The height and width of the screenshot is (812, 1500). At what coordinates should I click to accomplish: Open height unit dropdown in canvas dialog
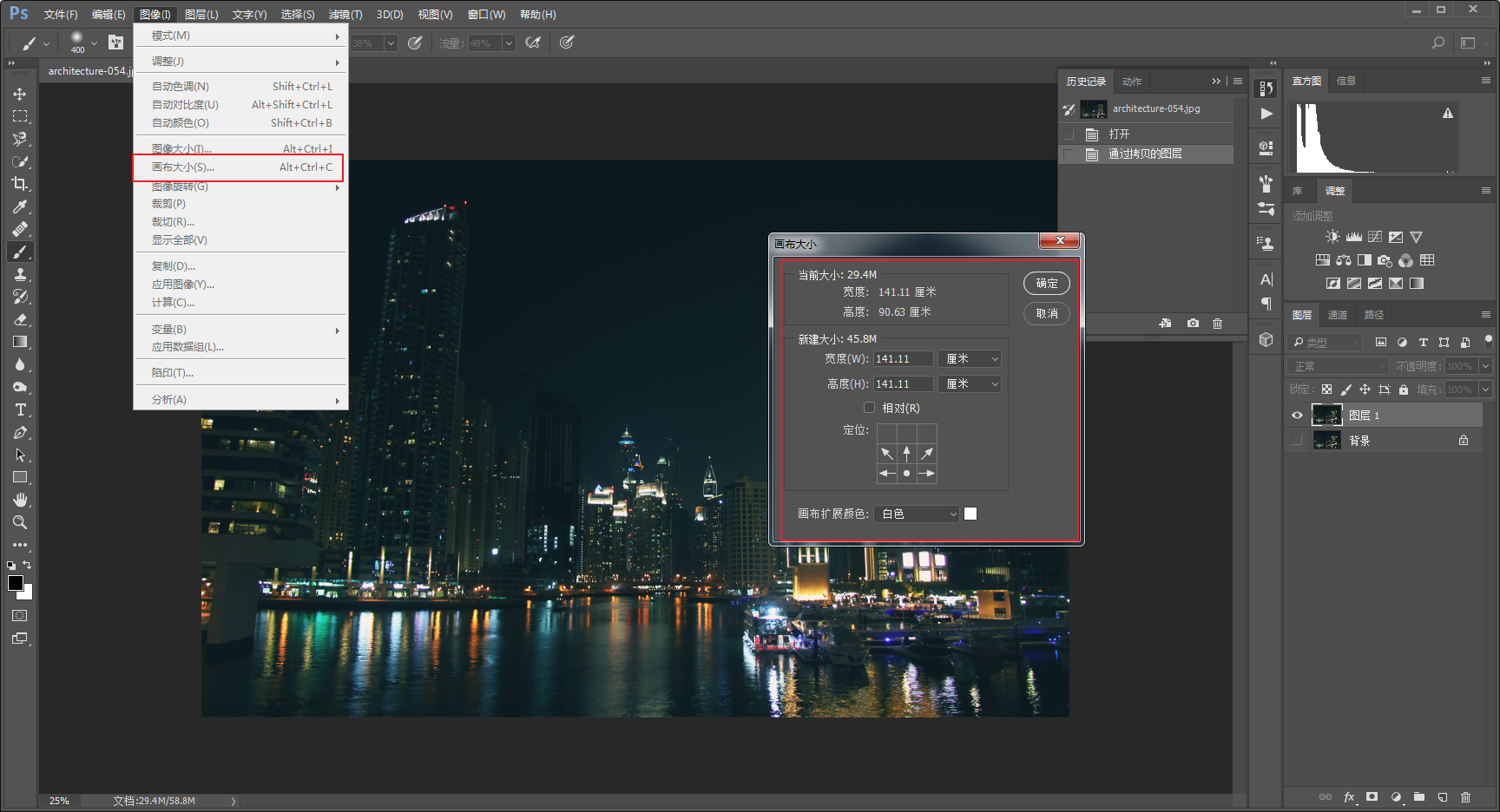970,384
